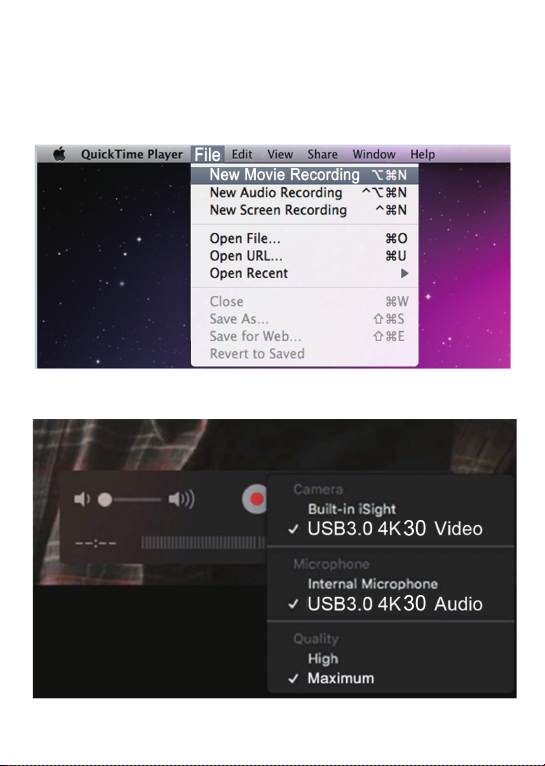Viewport: 545px width, 766px height.
Task: Select USB3.0 4K30 Audio microphone
Action: click(x=395, y=604)
